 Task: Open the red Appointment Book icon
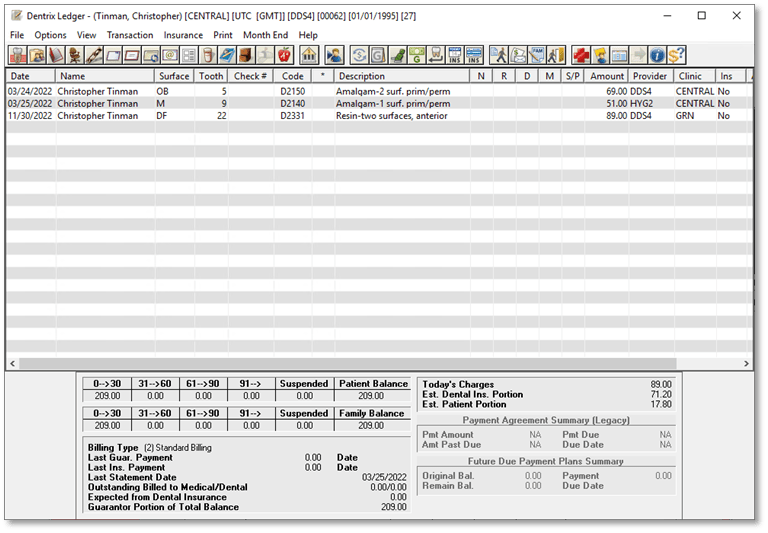click(56, 55)
